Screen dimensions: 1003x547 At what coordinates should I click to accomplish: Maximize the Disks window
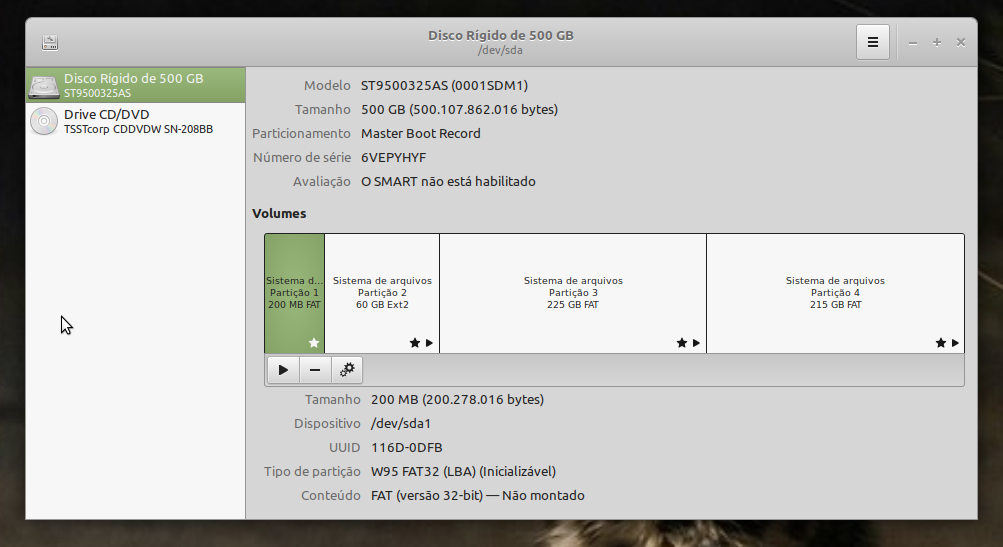[936, 42]
